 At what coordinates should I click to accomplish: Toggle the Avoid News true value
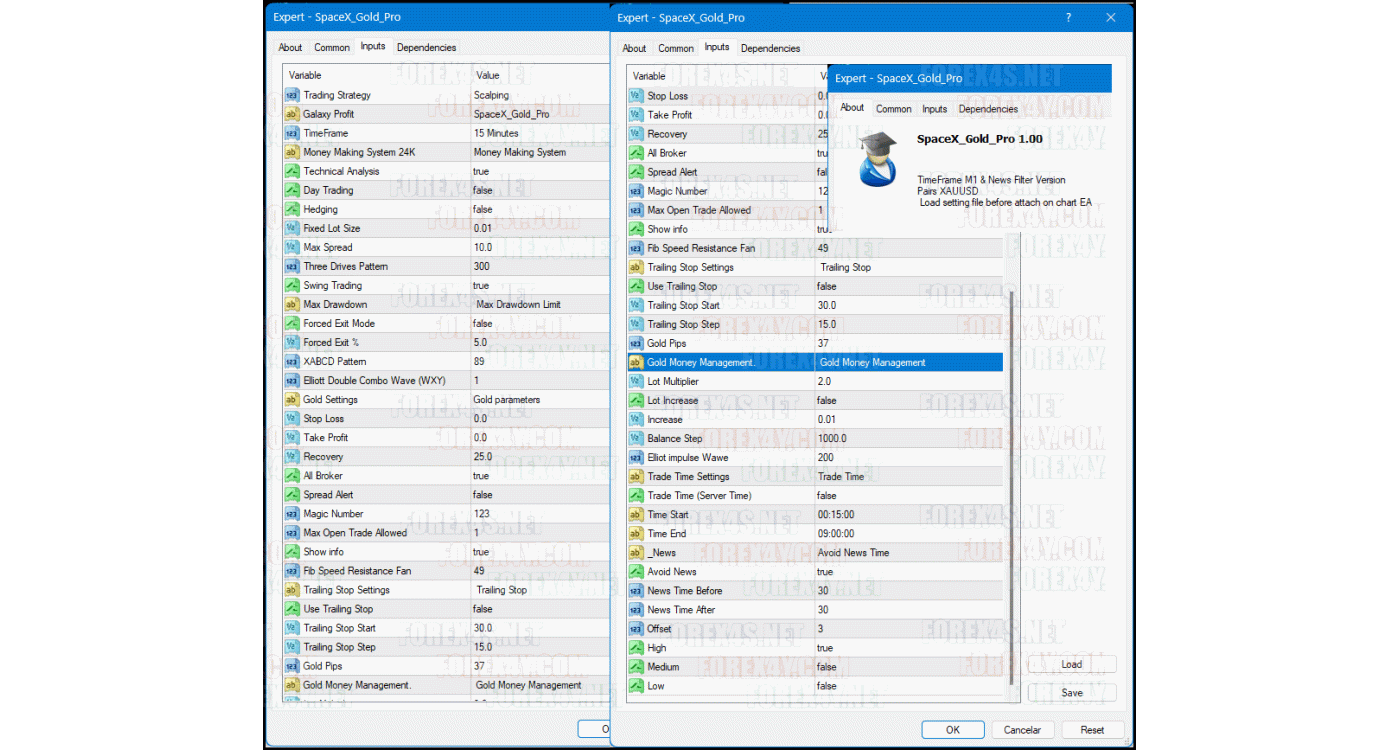click(825, 572)
